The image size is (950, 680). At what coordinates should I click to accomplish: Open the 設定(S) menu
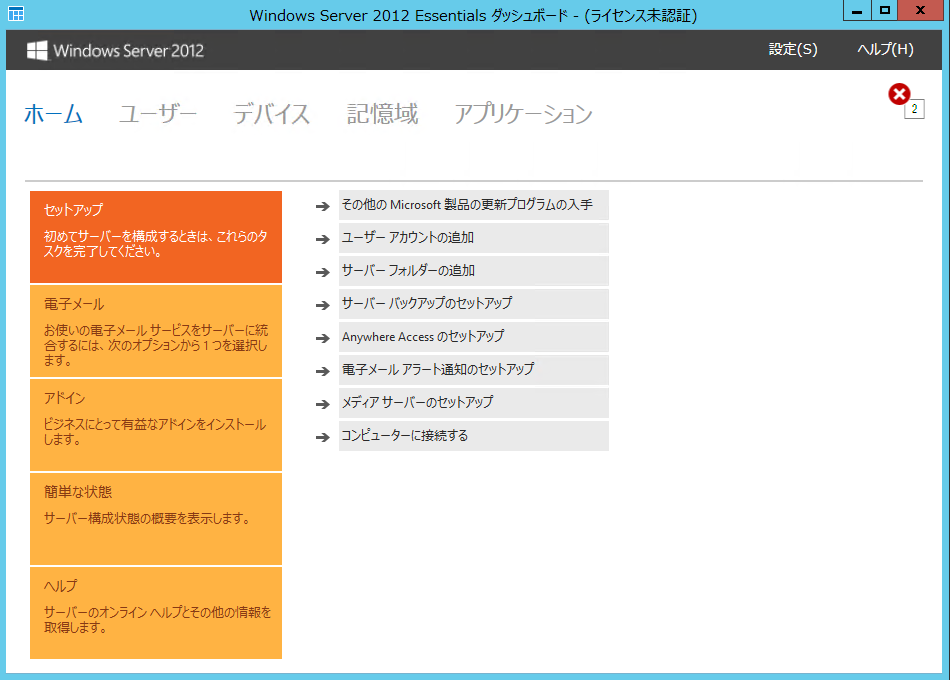792,49
